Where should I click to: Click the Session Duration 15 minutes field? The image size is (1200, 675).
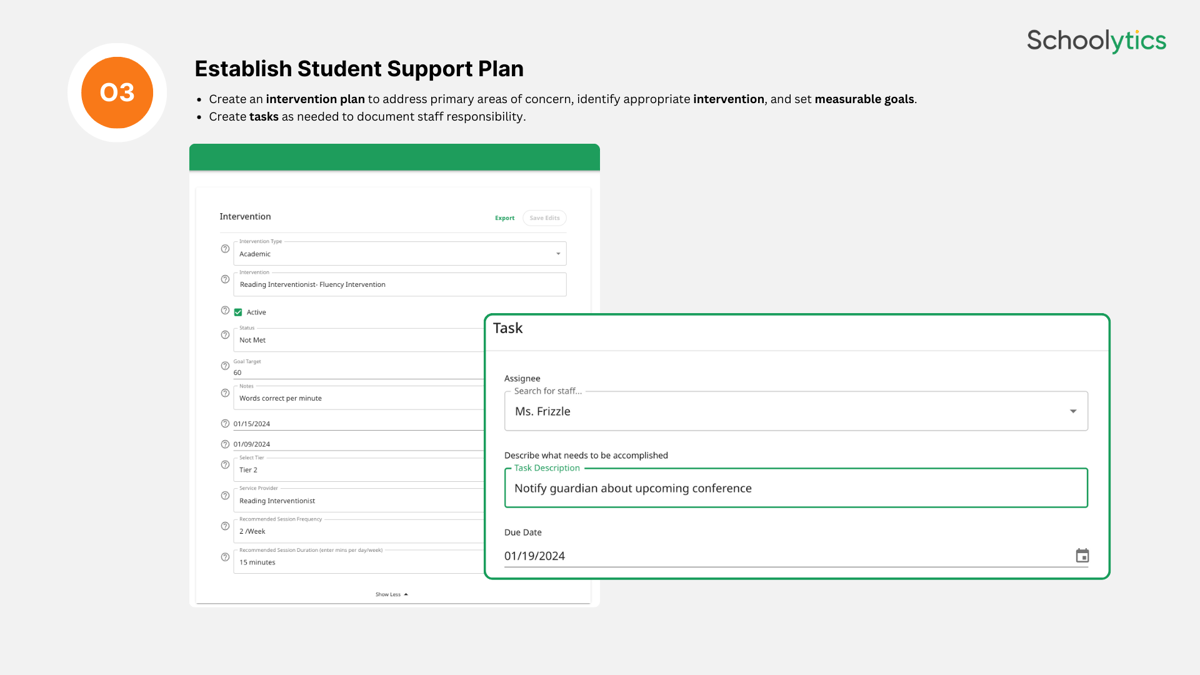point(360,562)
